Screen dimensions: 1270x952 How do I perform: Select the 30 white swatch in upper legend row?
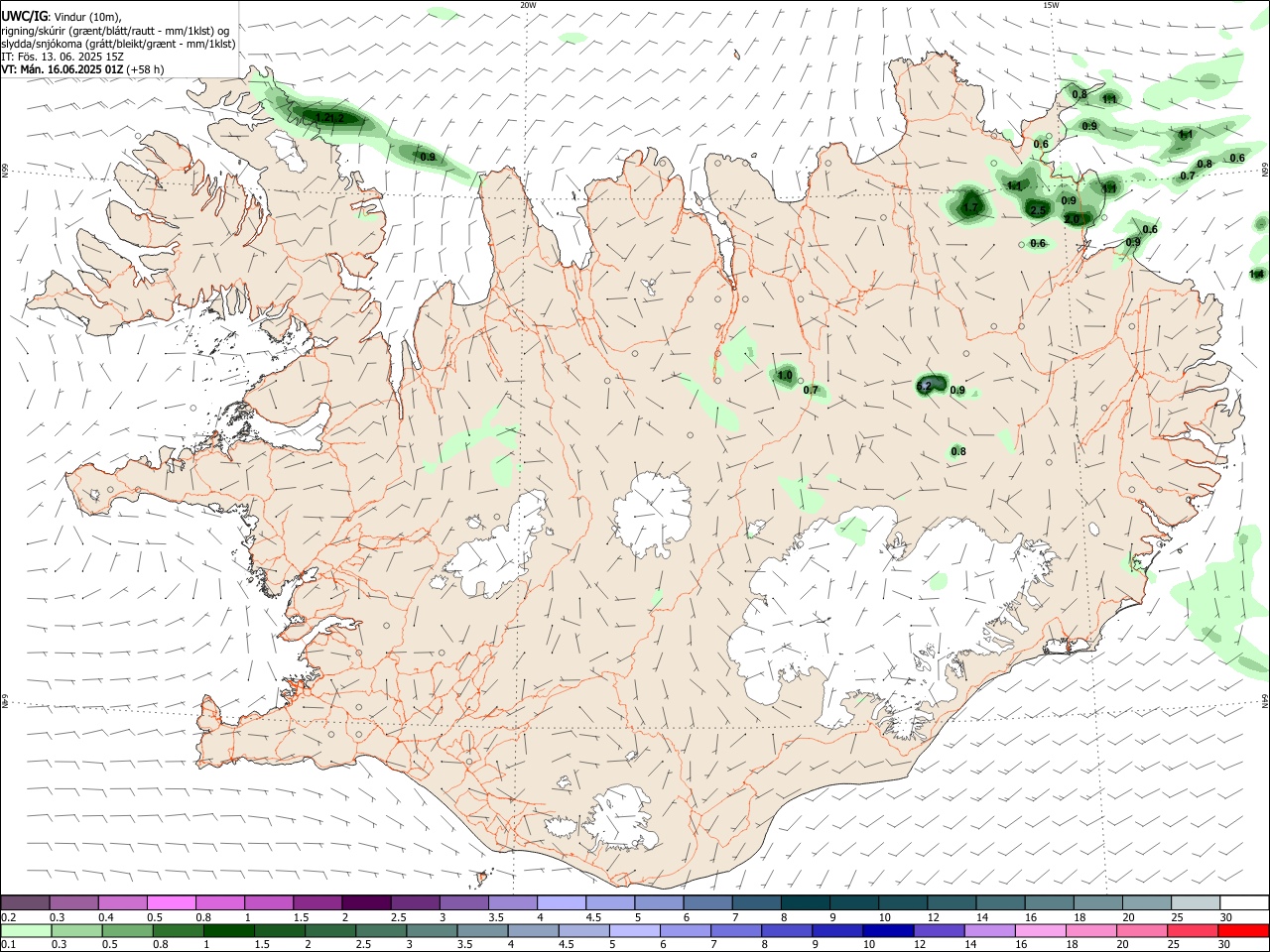[1243, 902]
